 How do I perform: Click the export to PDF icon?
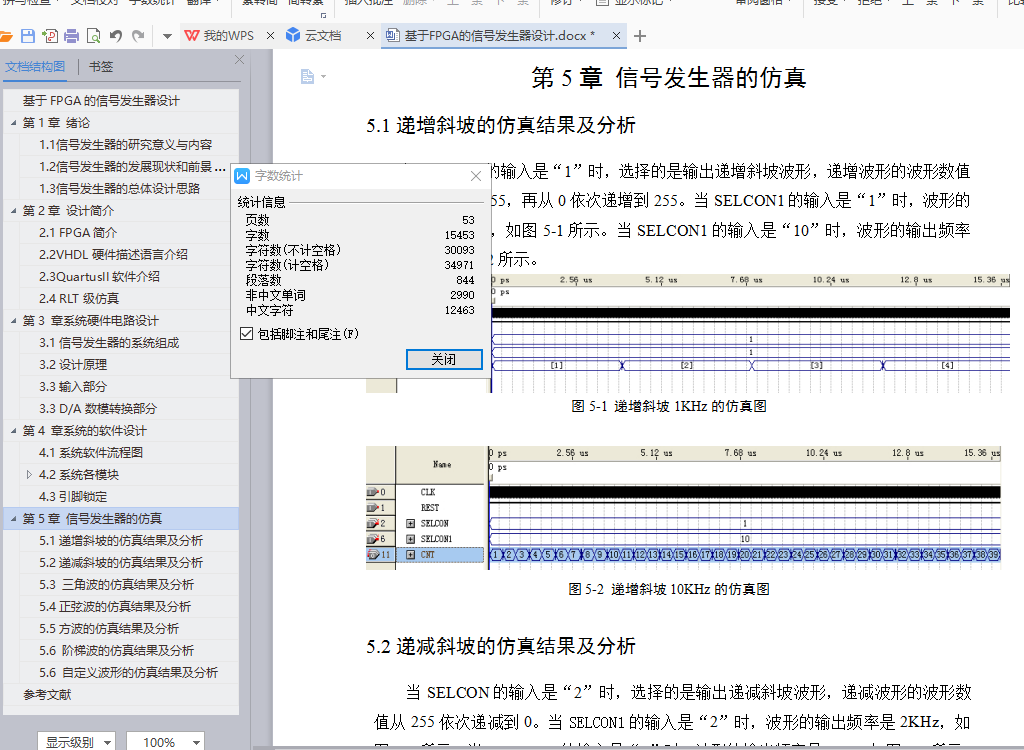click(x=50, y=36)
